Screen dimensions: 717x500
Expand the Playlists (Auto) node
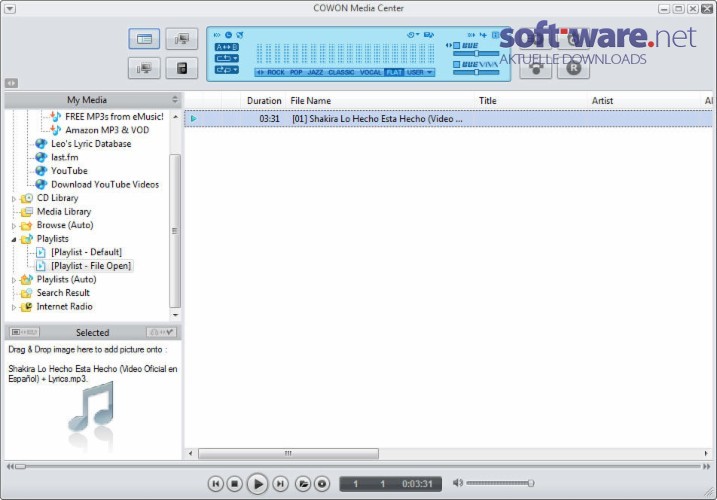point(14,280)
